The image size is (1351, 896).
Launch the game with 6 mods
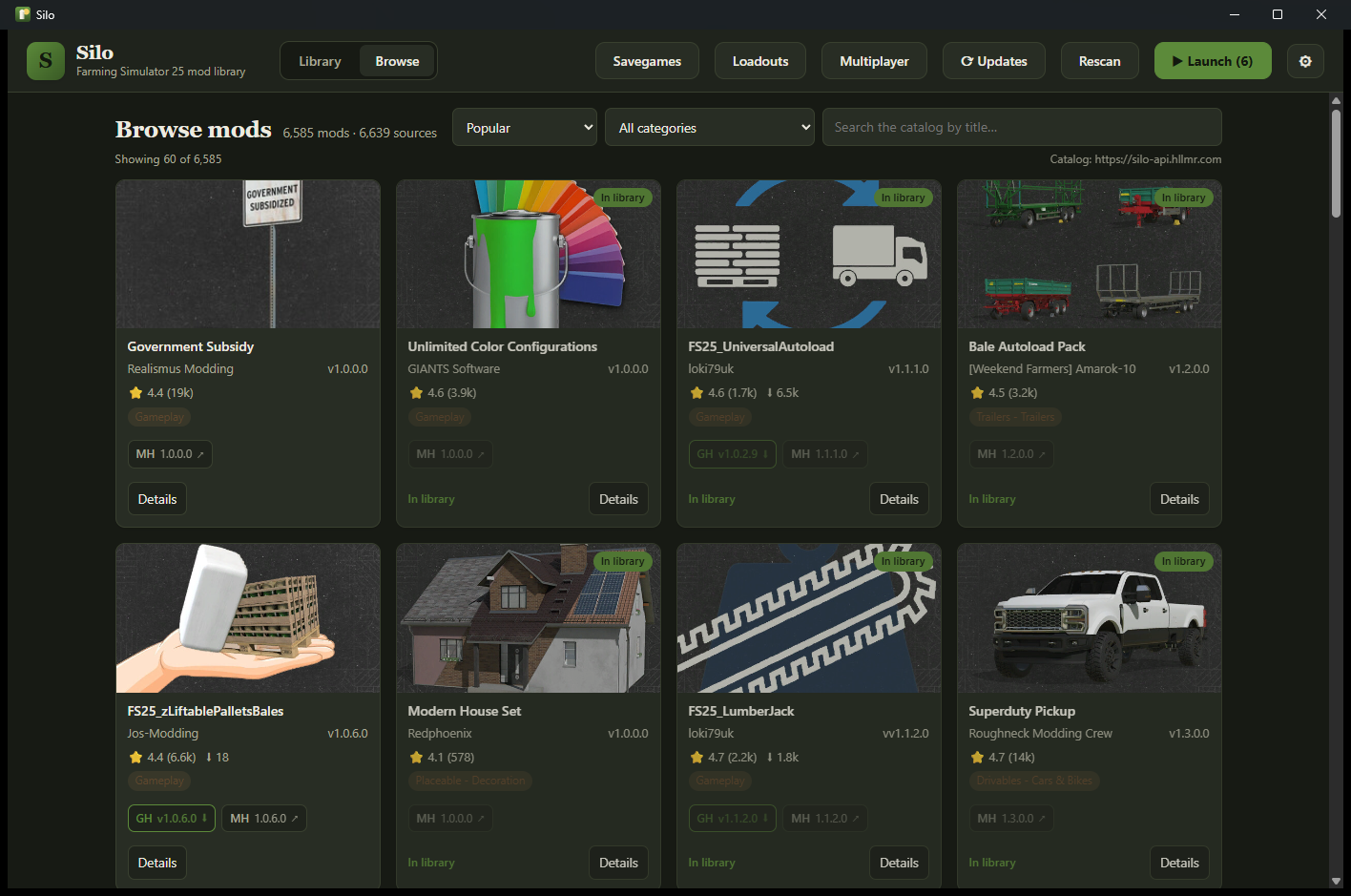1213,61
